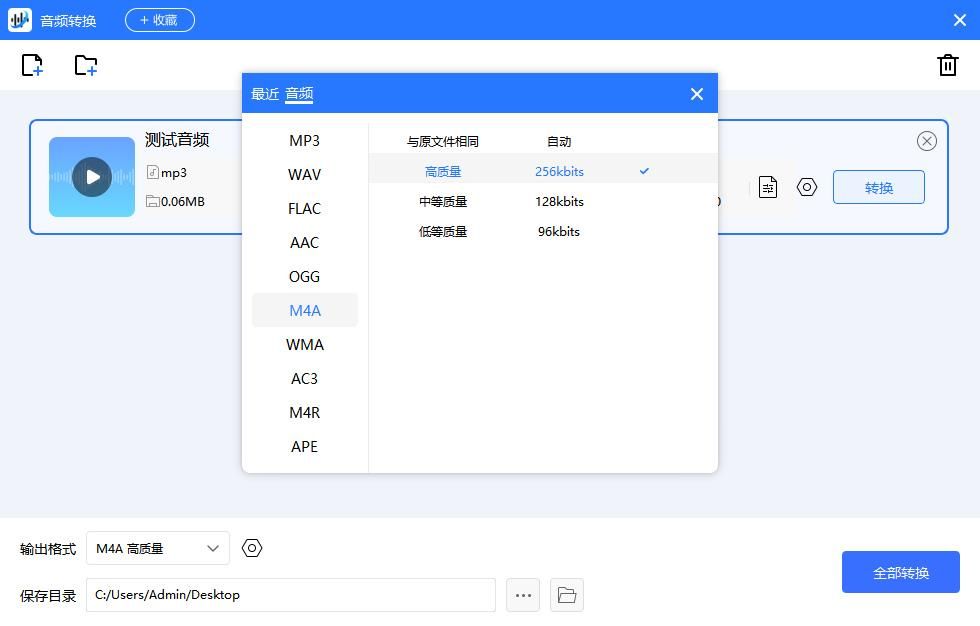Select OGG format
The width and height of the screenshot is (980, 626).
coord(304,277)
